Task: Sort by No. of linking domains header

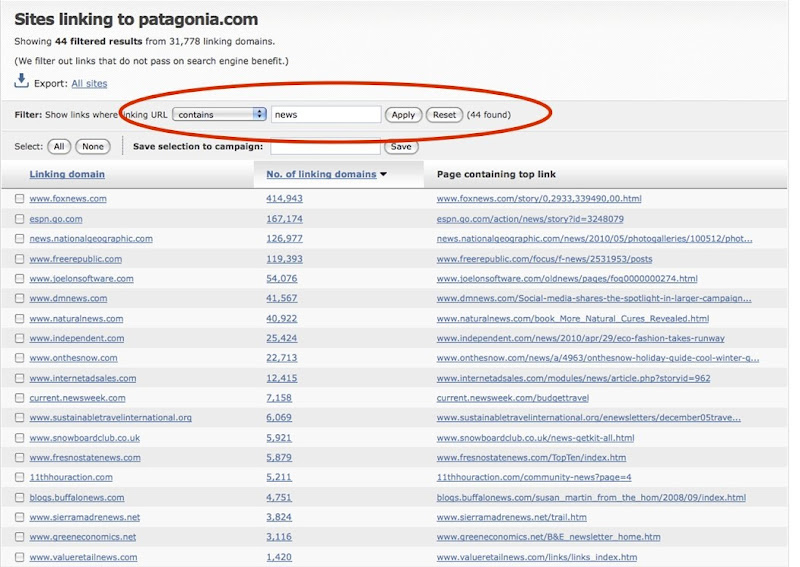Action: pos(321,174)
